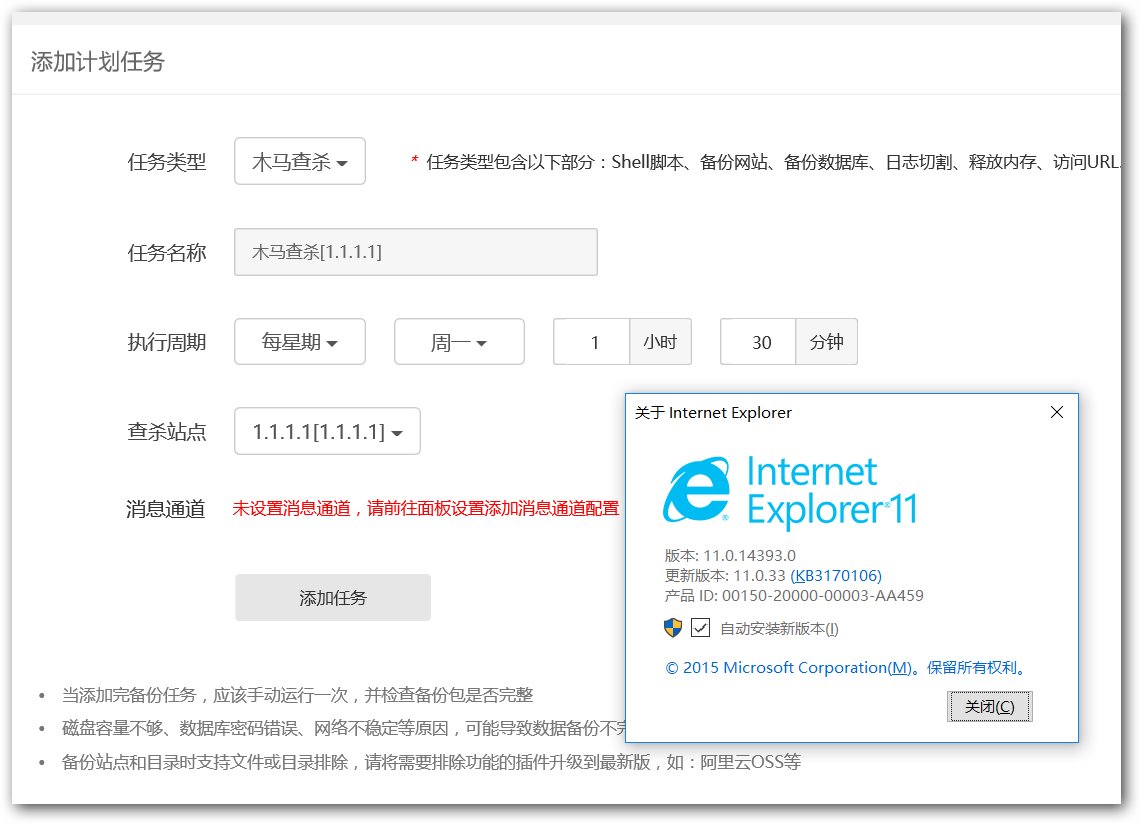The height and width of the screenshot is (824, 1141).
Task: Close the About Internet Explorer dialog with X
Action: [x=1057, y=413]
